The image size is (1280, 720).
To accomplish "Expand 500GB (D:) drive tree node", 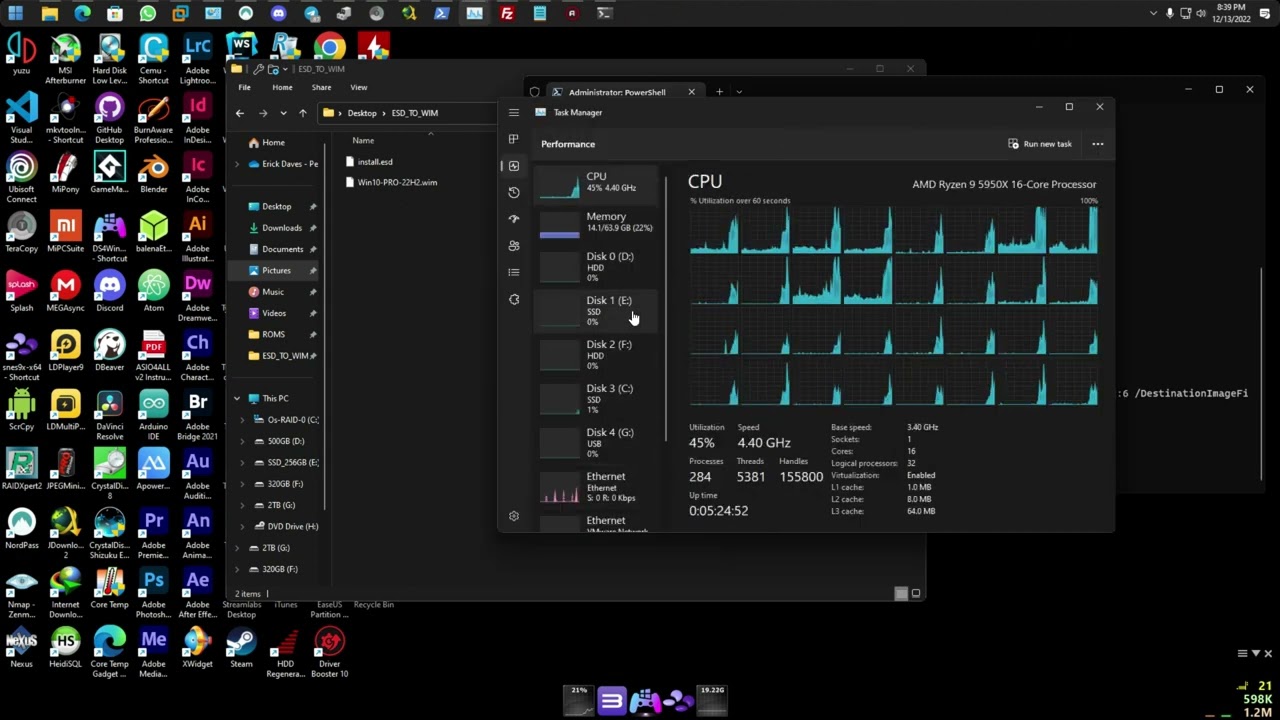I will coord(242,441).
